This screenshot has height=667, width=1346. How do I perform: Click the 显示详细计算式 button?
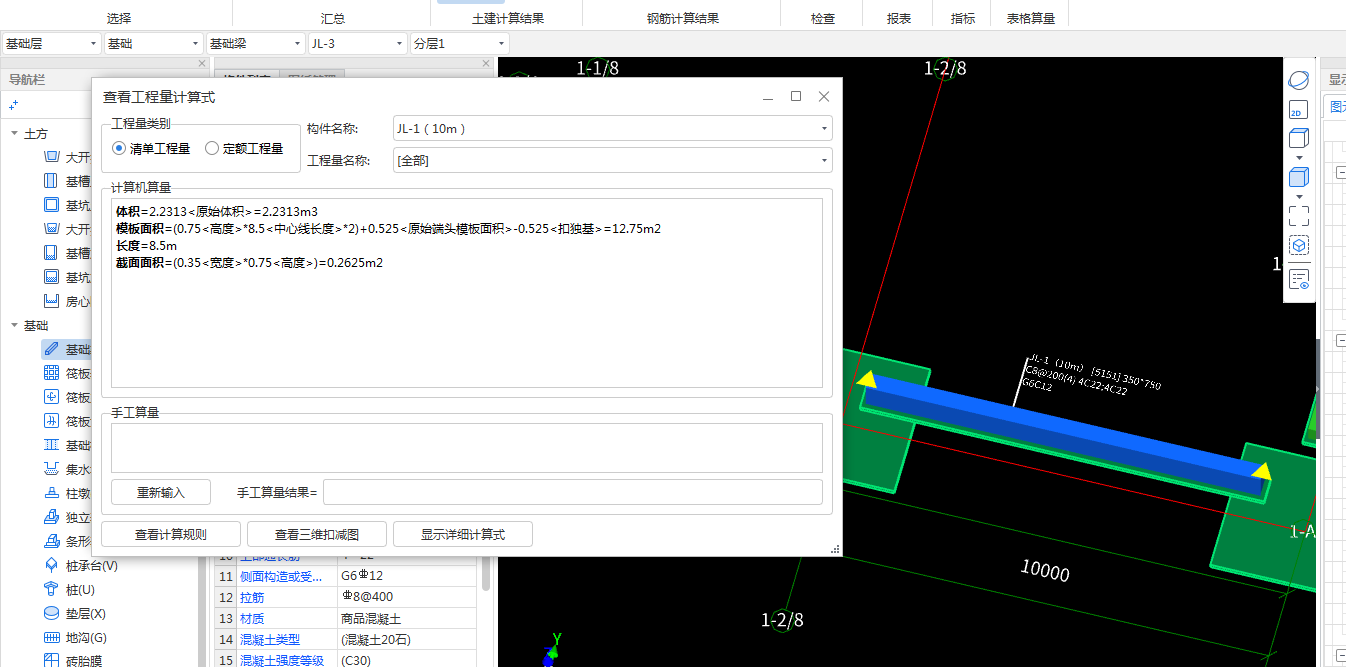pos(463,534)
